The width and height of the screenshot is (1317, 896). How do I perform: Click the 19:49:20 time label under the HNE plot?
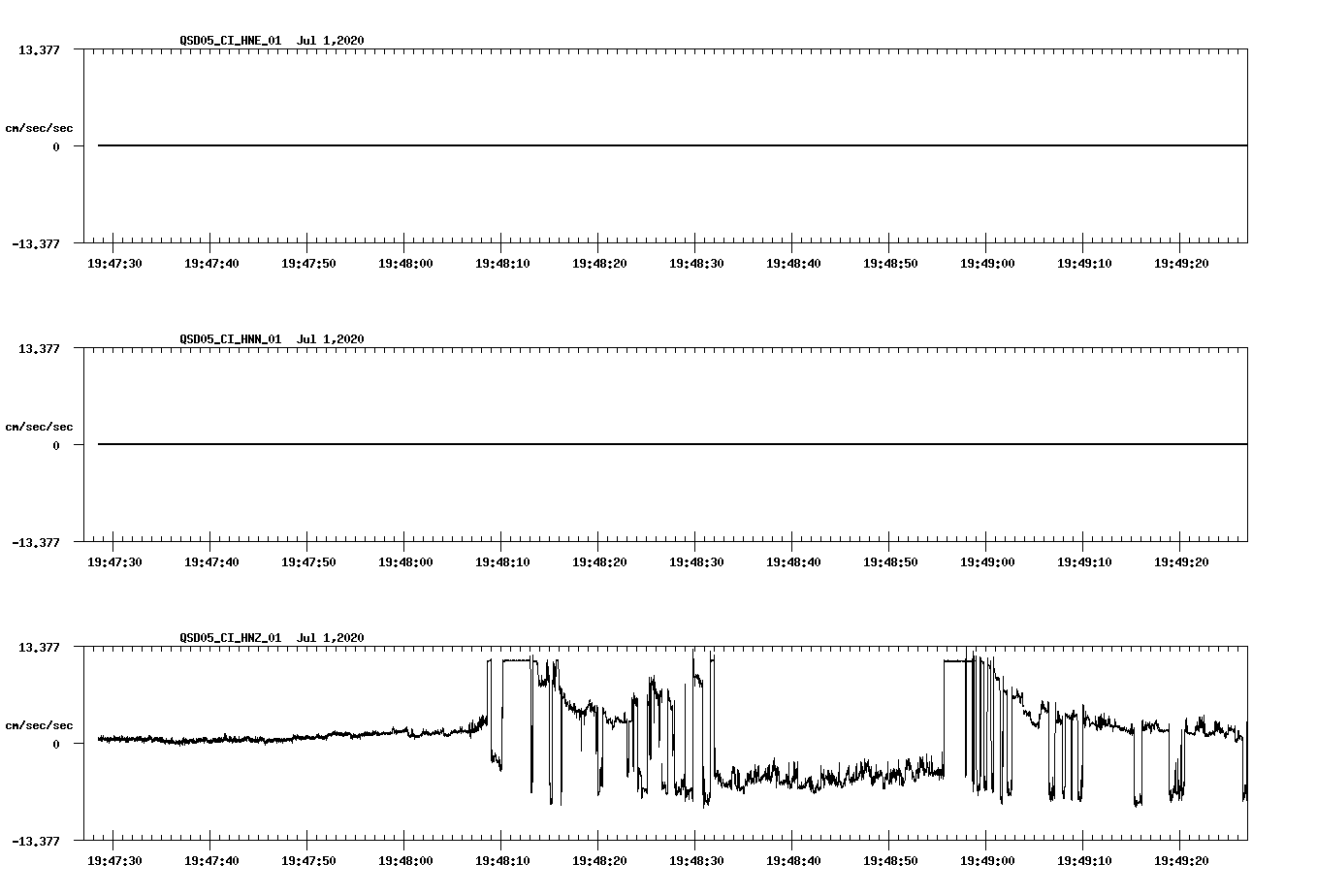click(x=1181, y=264)
